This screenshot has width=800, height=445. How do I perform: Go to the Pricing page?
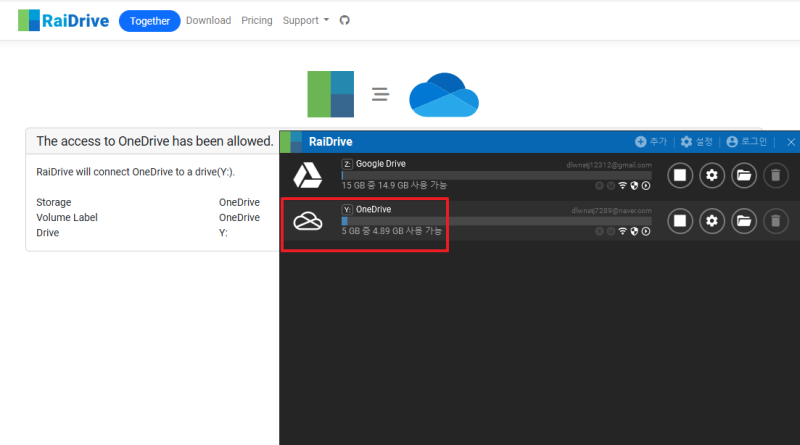[x=257, y=20]
